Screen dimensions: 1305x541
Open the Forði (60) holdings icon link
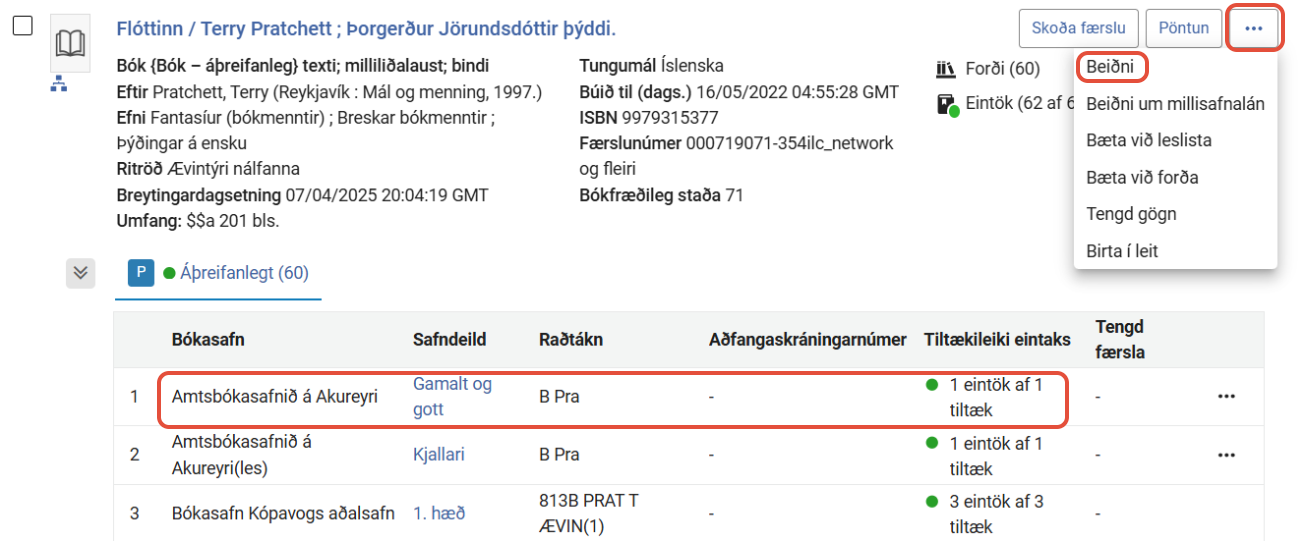[945, 69]
